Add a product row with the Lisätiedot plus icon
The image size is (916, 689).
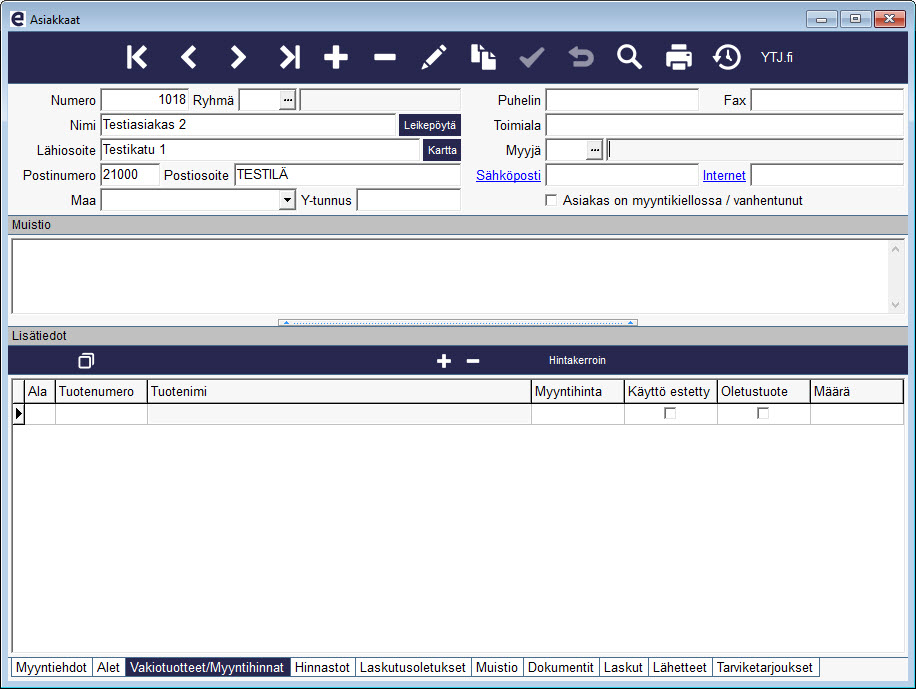444,361
